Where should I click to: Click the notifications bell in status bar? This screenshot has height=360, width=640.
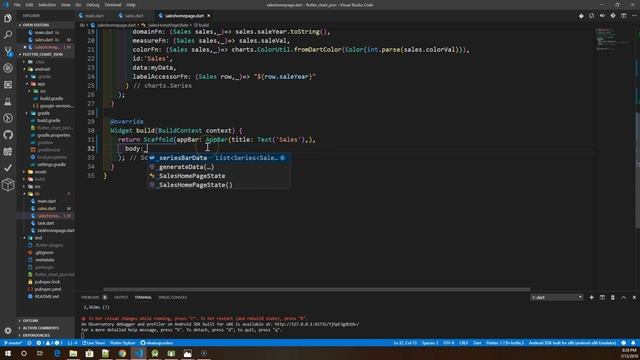633,343
